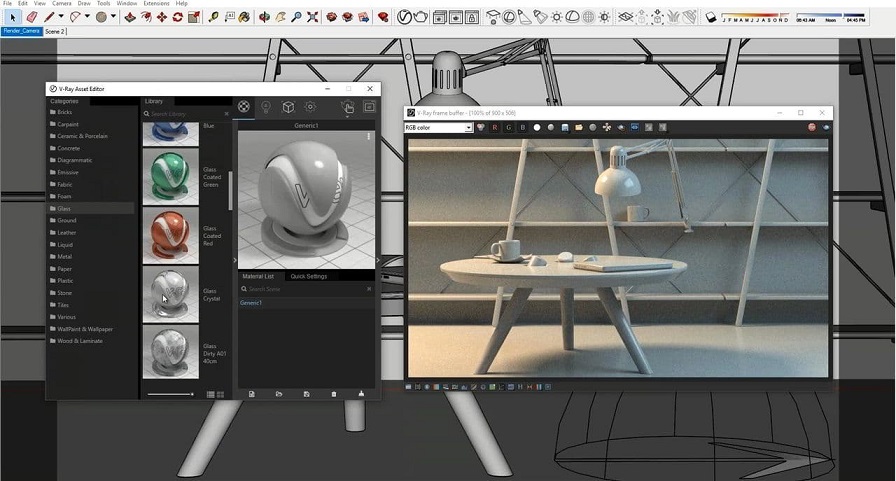896x481 pixels.
Task: Click render hand icon in Asset Editor
Action: pos(347,107)
